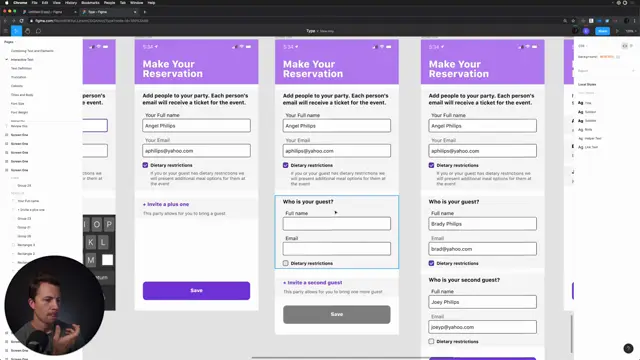Viewport: 640px width, 360px height.
Task: Click the + Invite a plus one link on canvas
Action: pos(166,204)
